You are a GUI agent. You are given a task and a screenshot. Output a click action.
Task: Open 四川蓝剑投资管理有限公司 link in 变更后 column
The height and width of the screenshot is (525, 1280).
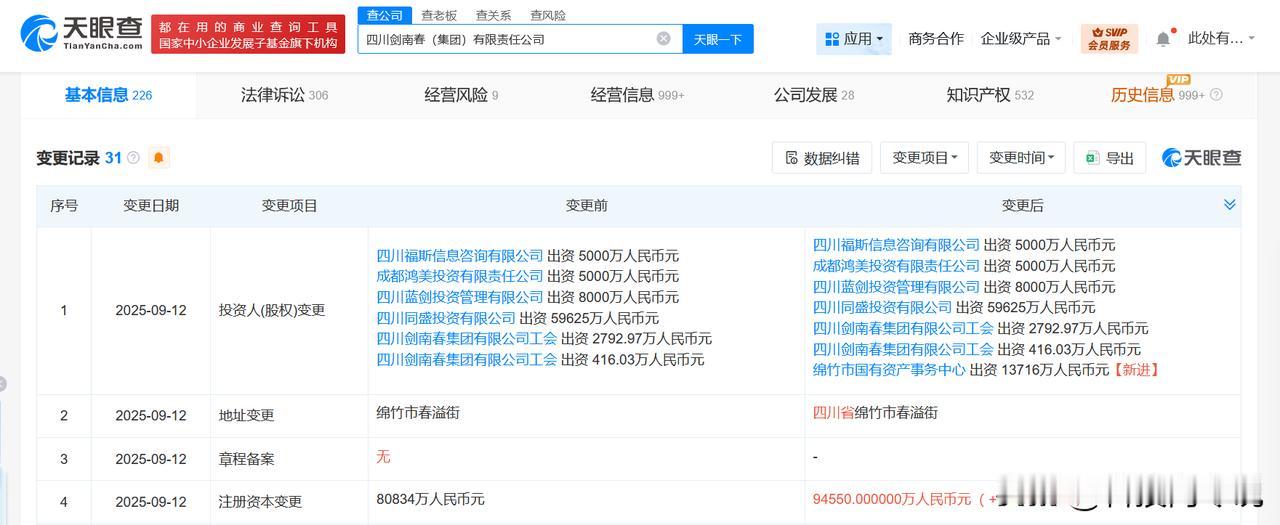pos(896,287)
